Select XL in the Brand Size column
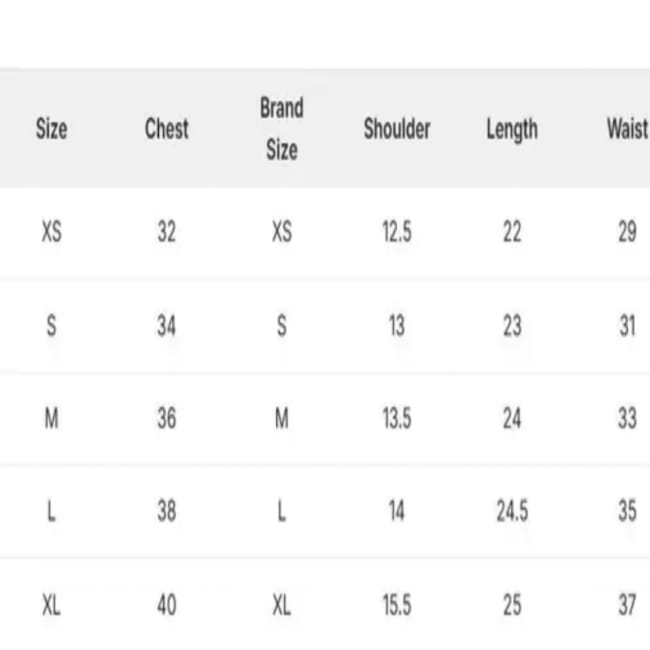The height and width of the screenshot is (650, 650). click(281, 604)
